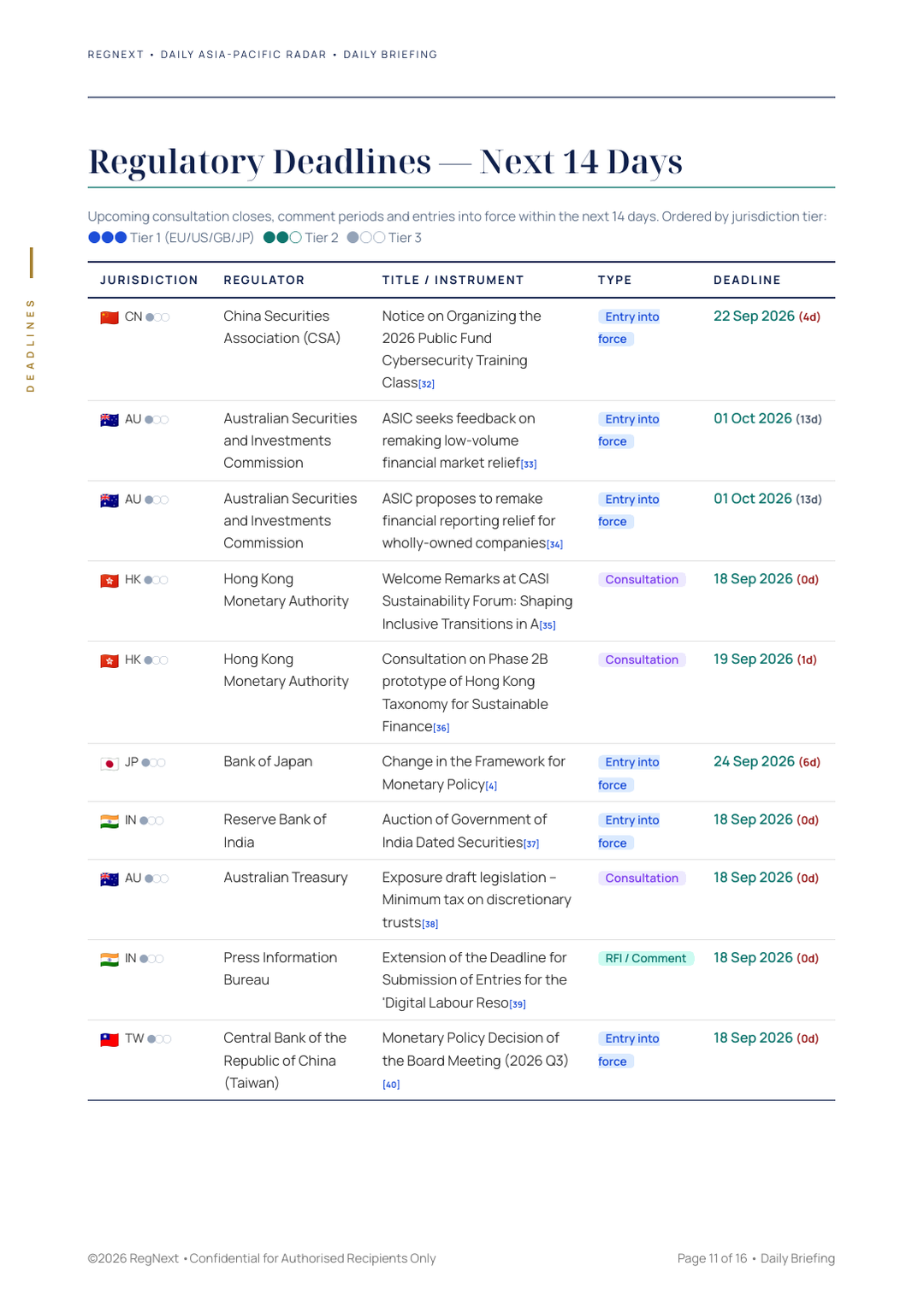Screen dimensions: 924x1307
Task: Click the Tier 2 green dots in the legend
Action: click(282, 238)
